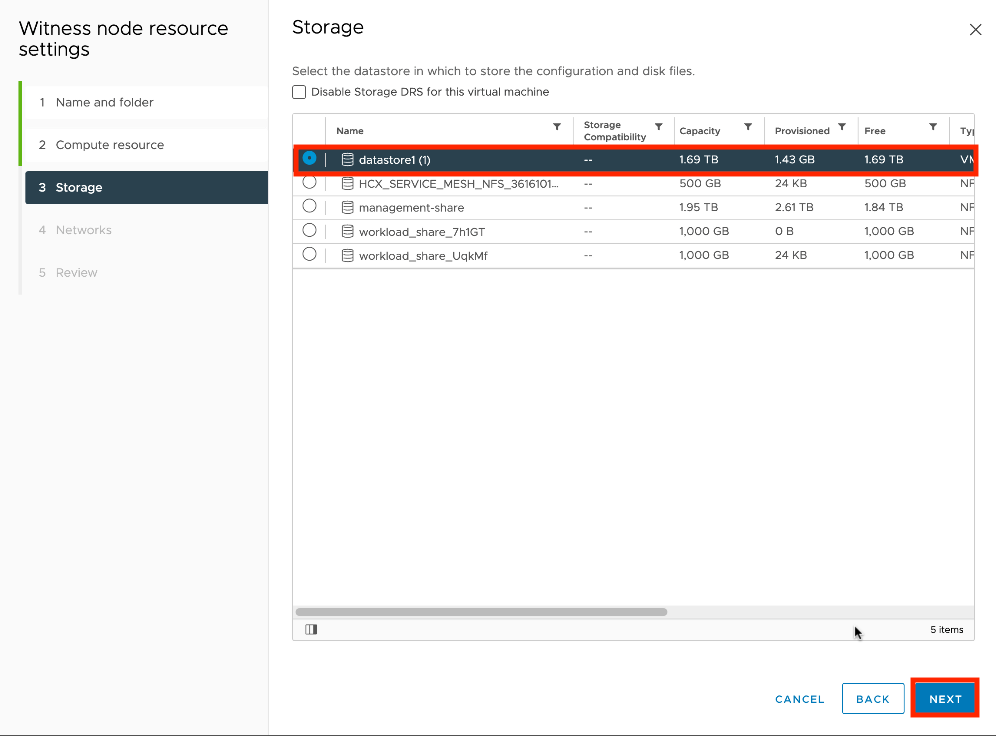
Task: Open the Storage Compatibility column filter
Action: (658, 127)
